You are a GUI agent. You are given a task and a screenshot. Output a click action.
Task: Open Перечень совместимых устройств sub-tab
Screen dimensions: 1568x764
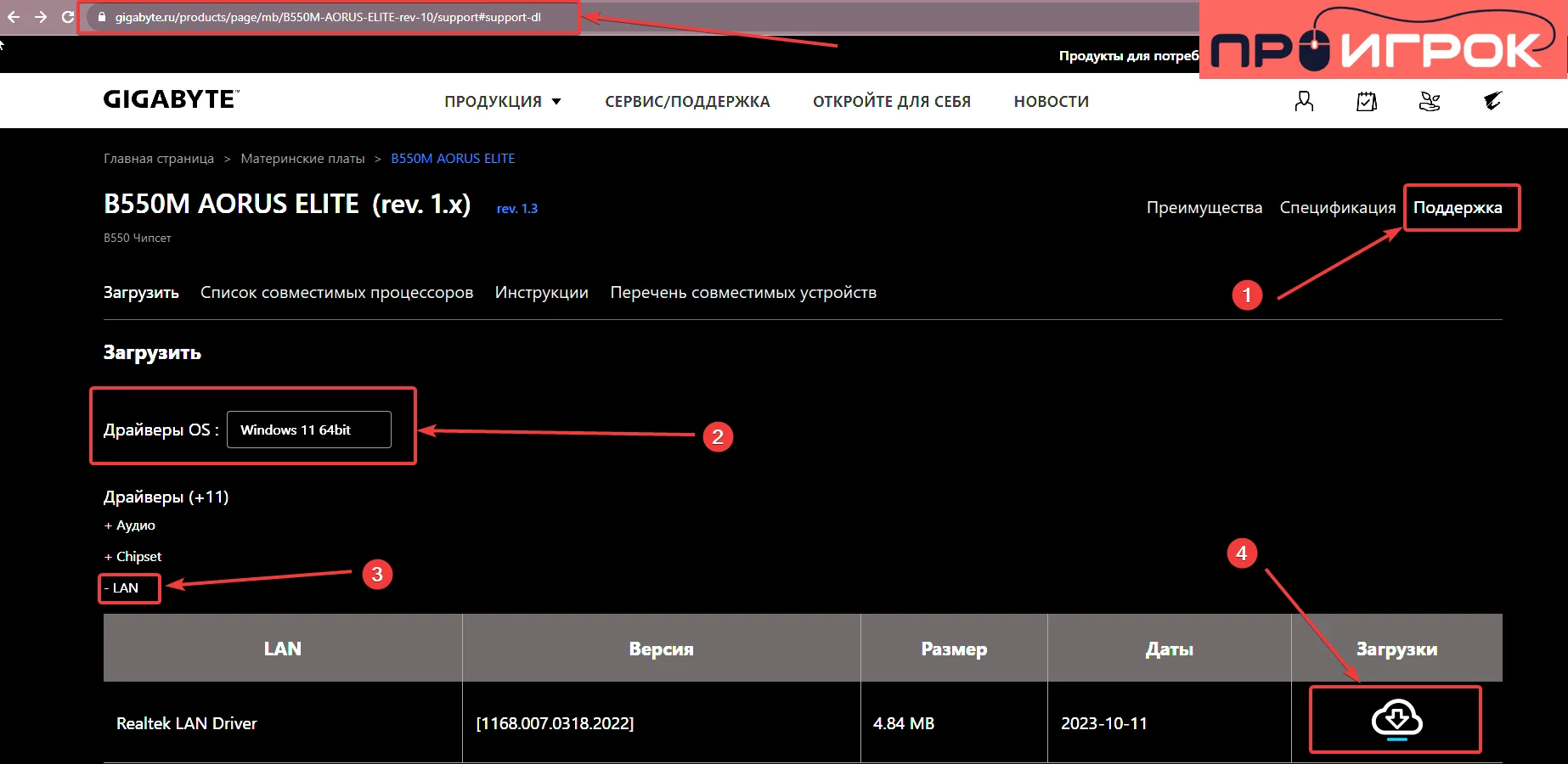point(743,293)
